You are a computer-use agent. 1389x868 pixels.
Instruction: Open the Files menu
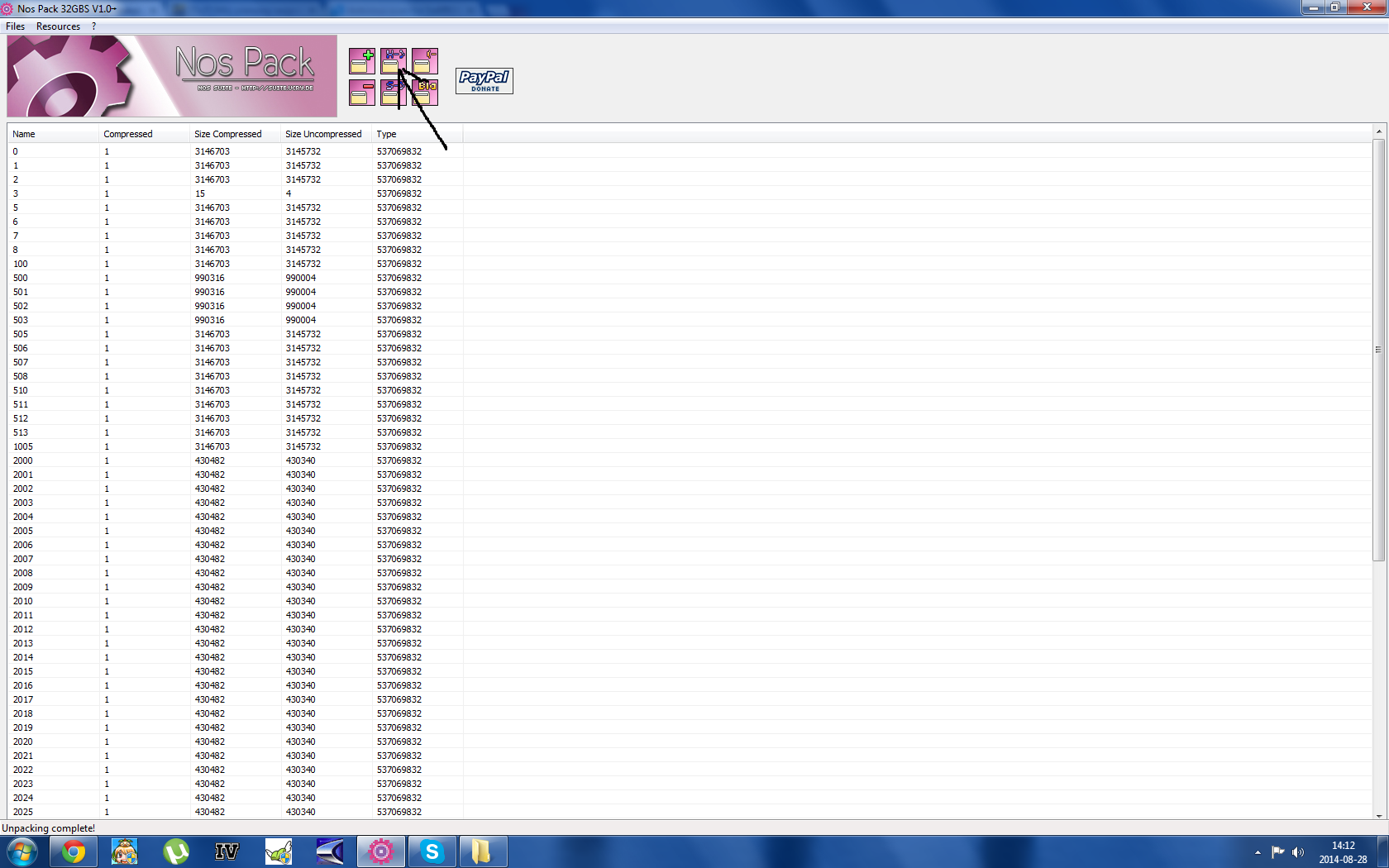coord(15,26)
